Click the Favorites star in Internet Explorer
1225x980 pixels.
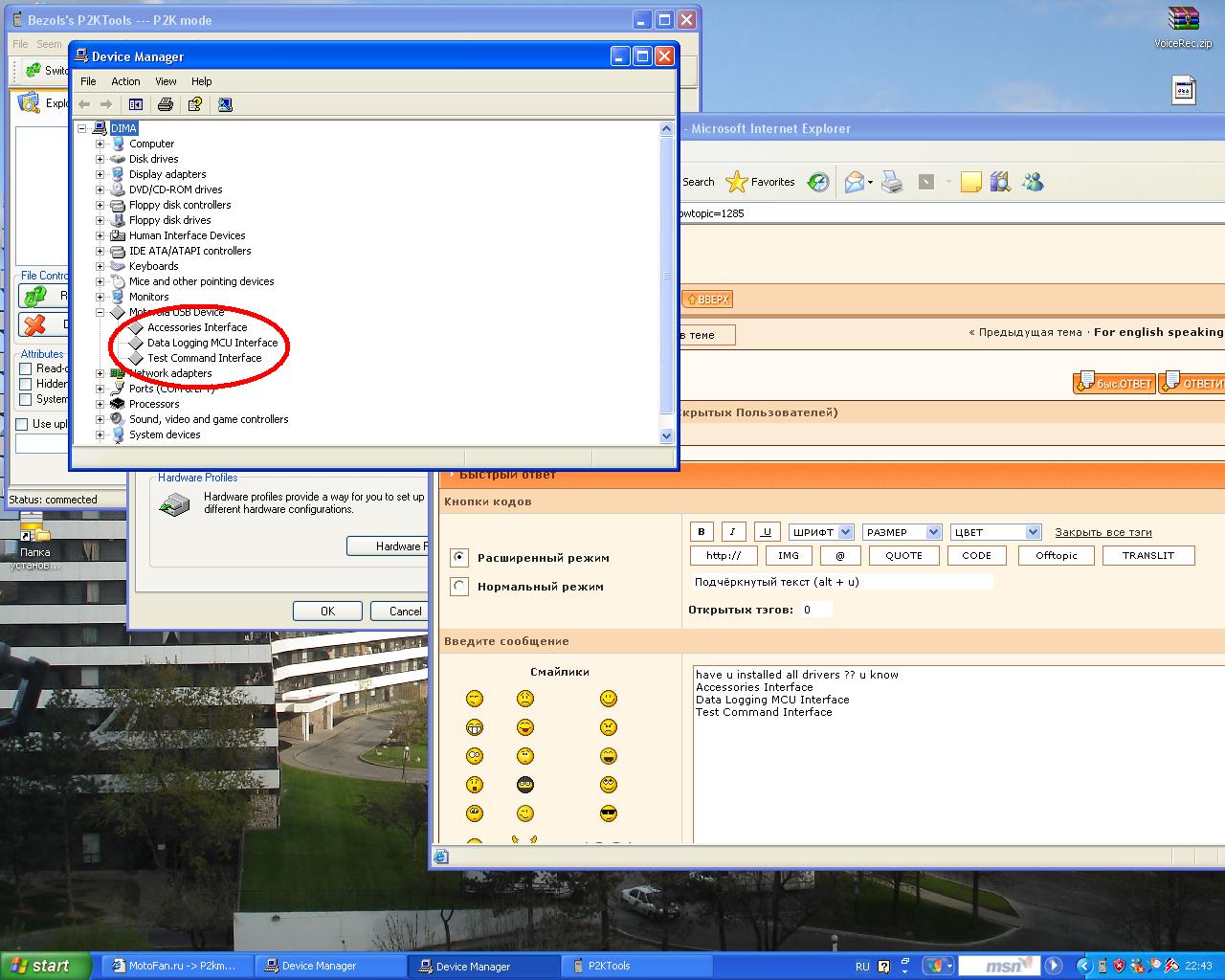[x=736, y=182]
